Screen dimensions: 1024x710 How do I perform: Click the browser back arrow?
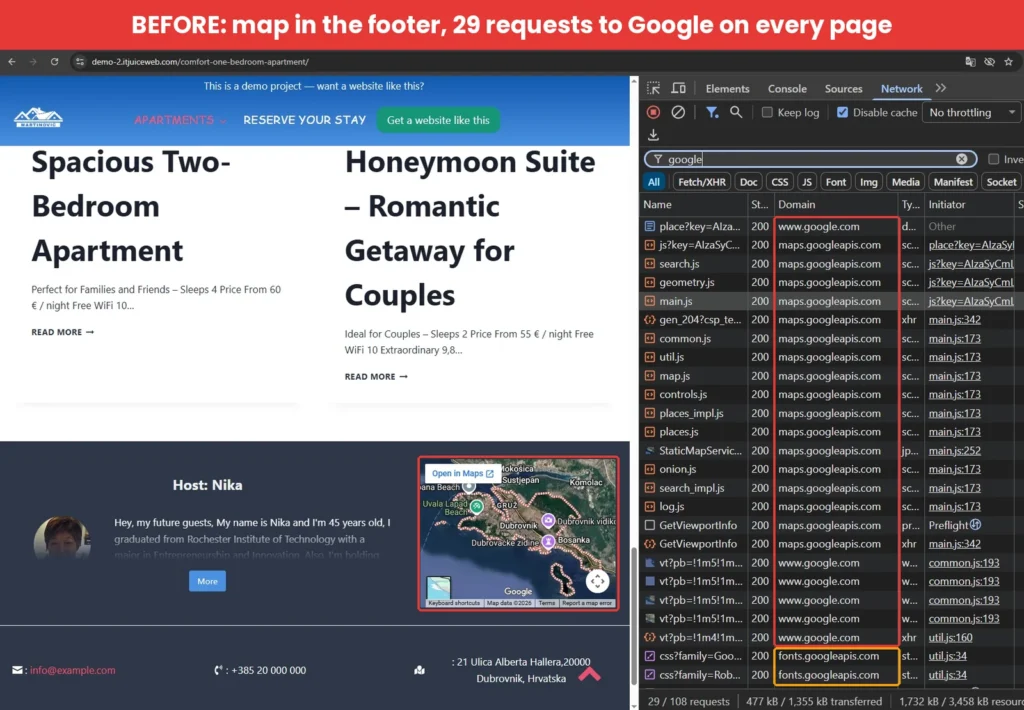[12, 61]
